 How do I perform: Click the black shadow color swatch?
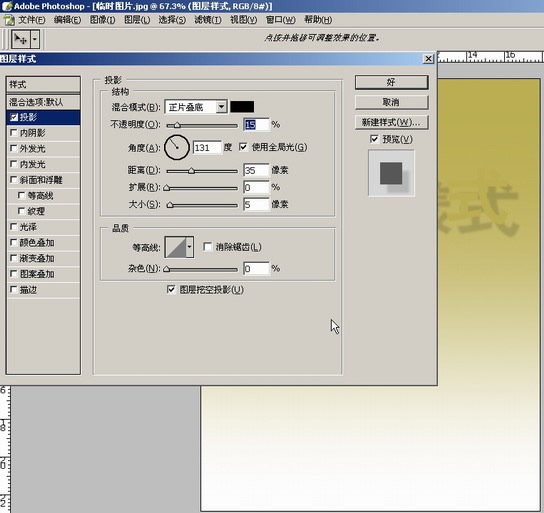242,107
